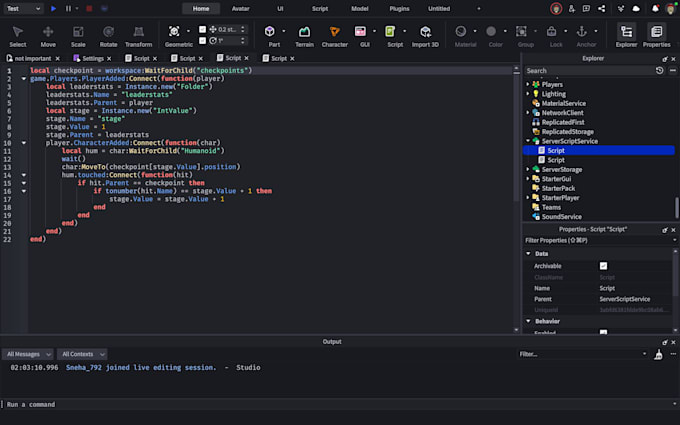The image size is (680, 425).
Task: Close the Settings document tab
Action: (109, 59)
